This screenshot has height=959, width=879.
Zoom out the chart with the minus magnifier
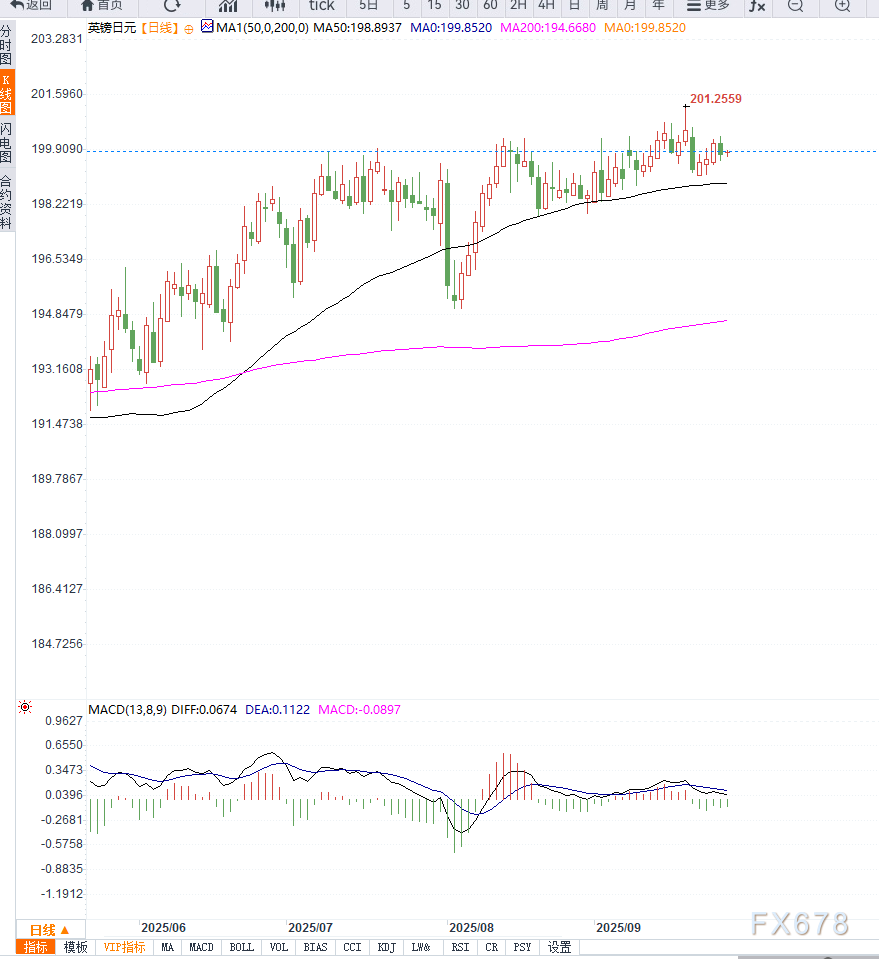[x=795, y=6]
